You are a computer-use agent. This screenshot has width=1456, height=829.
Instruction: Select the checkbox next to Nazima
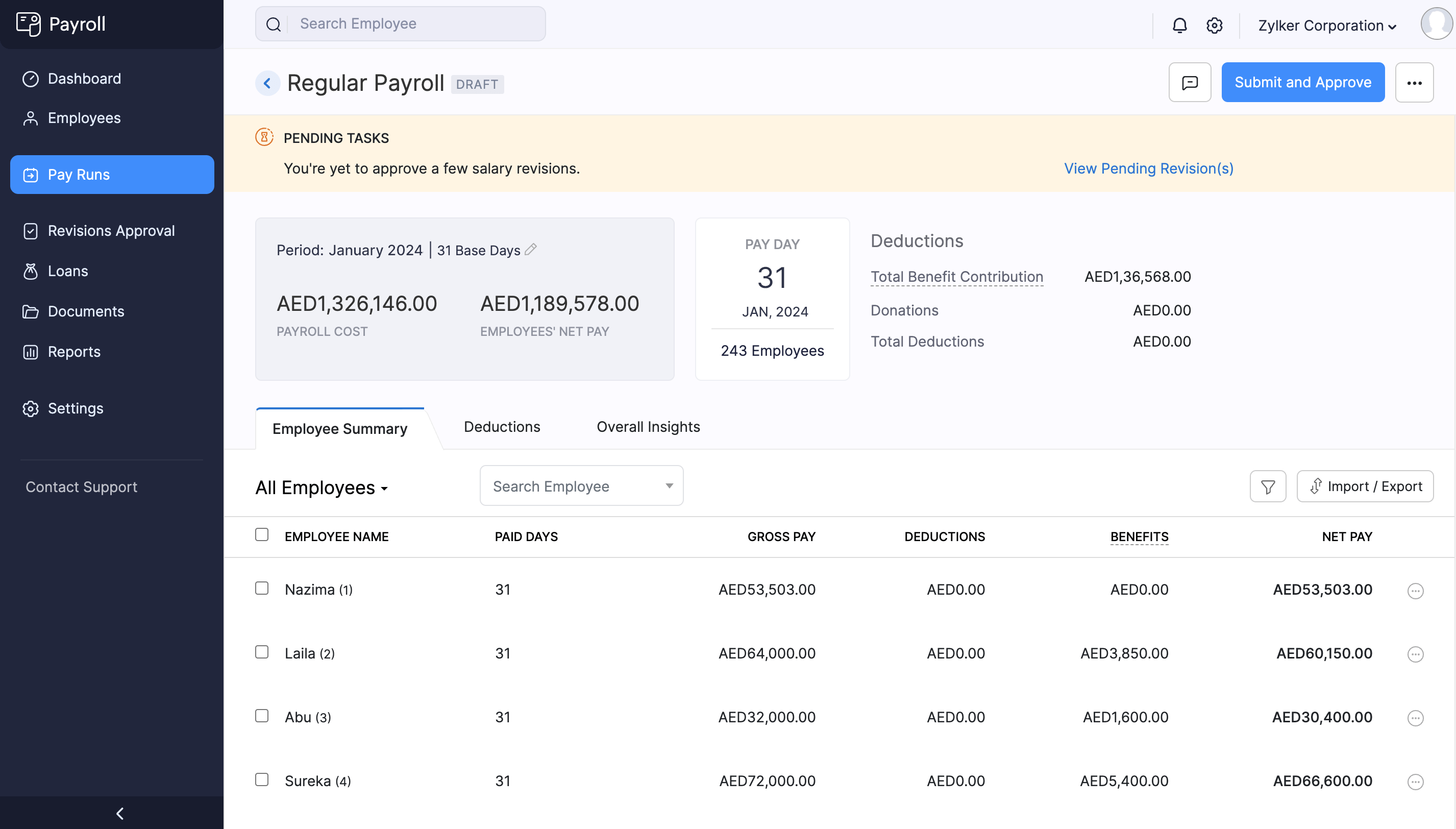click(261, 588)
